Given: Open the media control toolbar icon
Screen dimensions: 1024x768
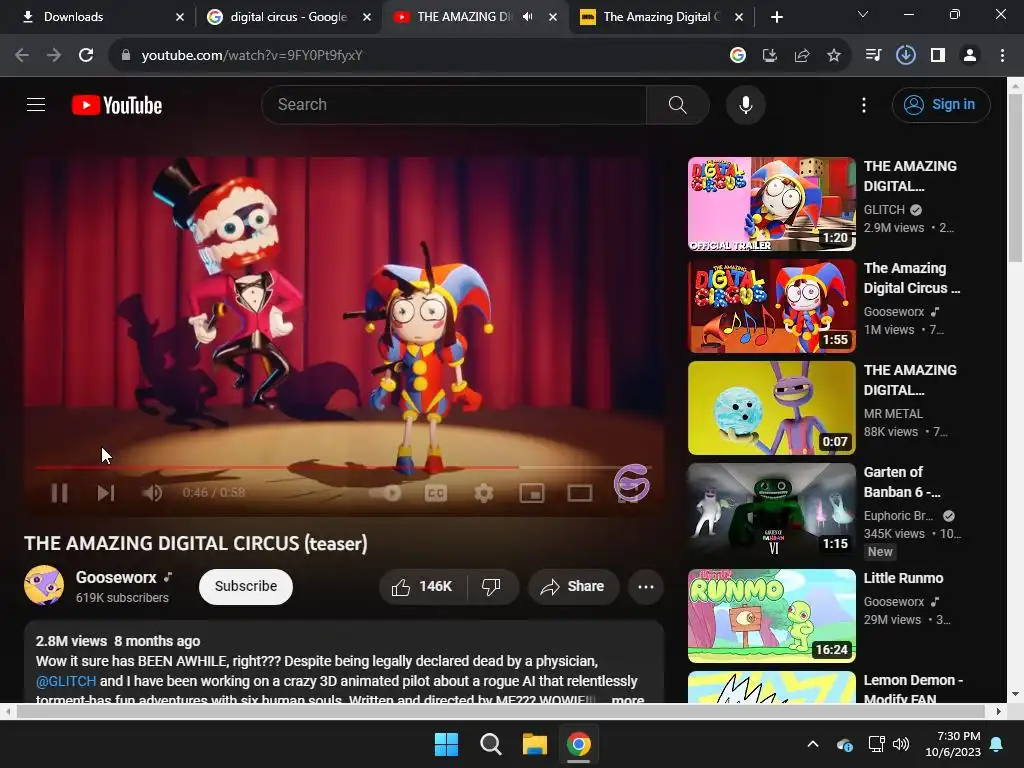Looking at the screenshot, I should pyautogui.click(x=873, y=56).
